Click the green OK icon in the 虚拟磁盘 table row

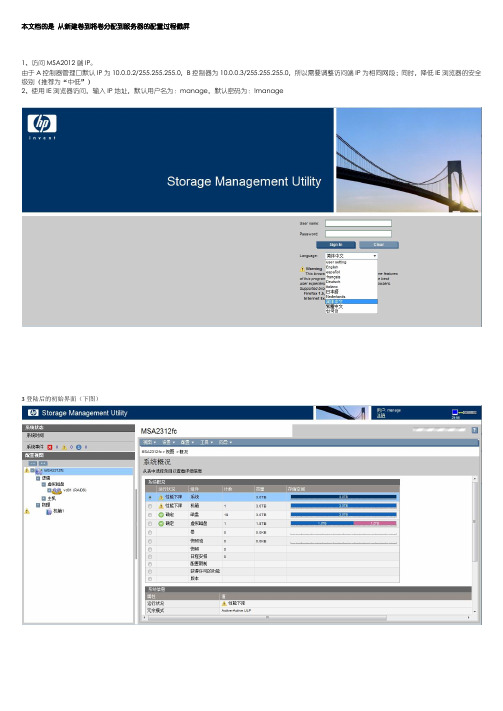click(161, 523)
